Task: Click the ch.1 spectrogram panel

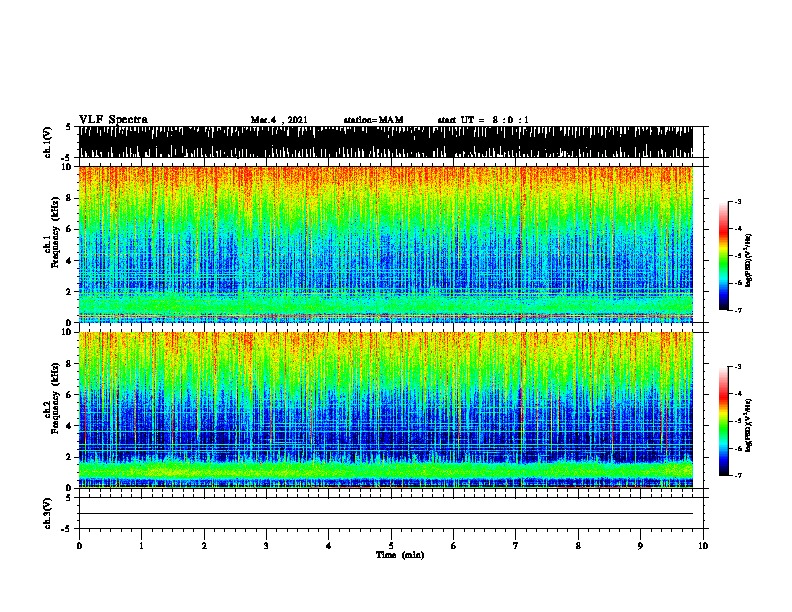Action: click(x=386, y=244)
